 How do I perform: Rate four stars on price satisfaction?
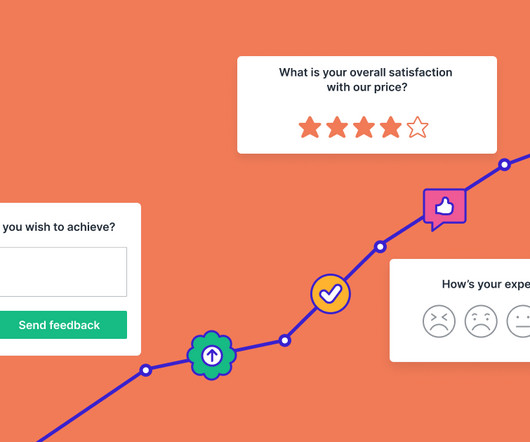[391, 127]
